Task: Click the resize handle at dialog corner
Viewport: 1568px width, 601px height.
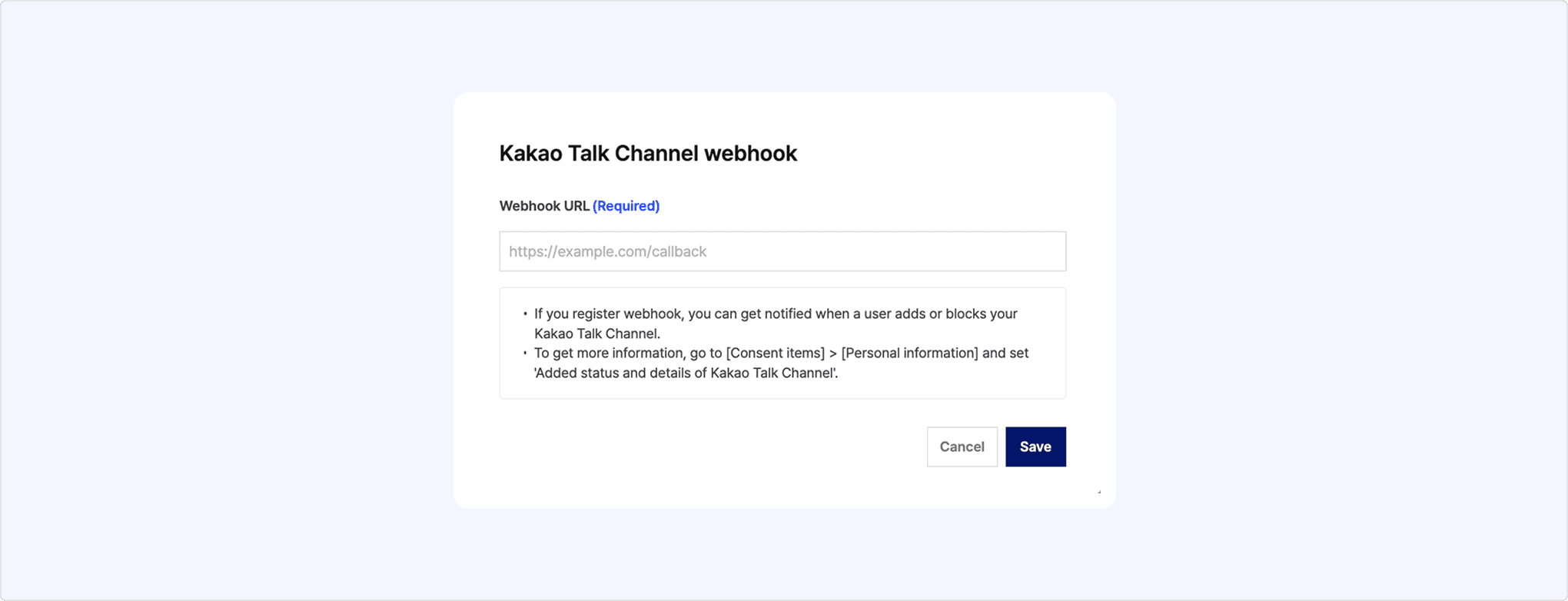Action: coord(1099,491)
